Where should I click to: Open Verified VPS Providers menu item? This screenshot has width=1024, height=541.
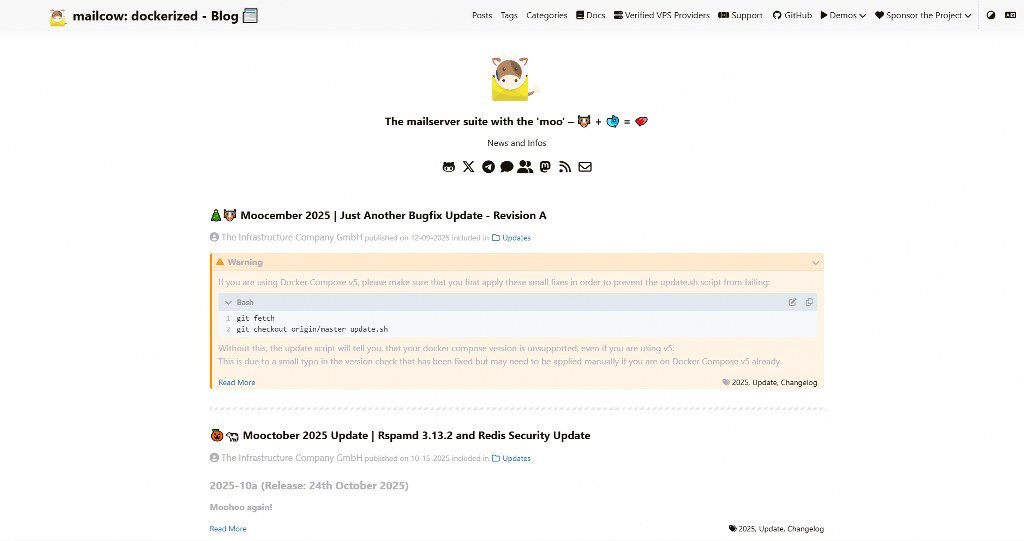[x=662, y=15]
